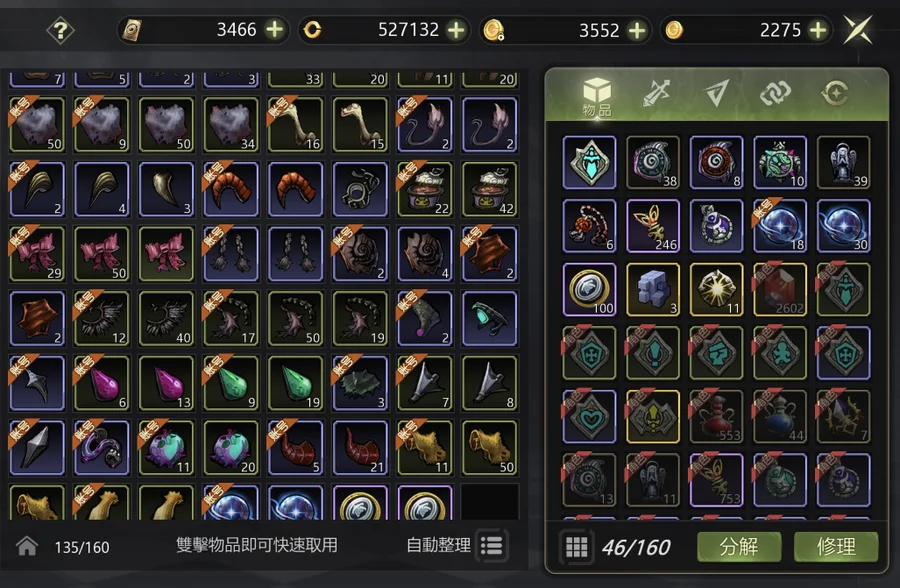
Task: Click the 分解 decompose button
Action: tap(739, 547)
